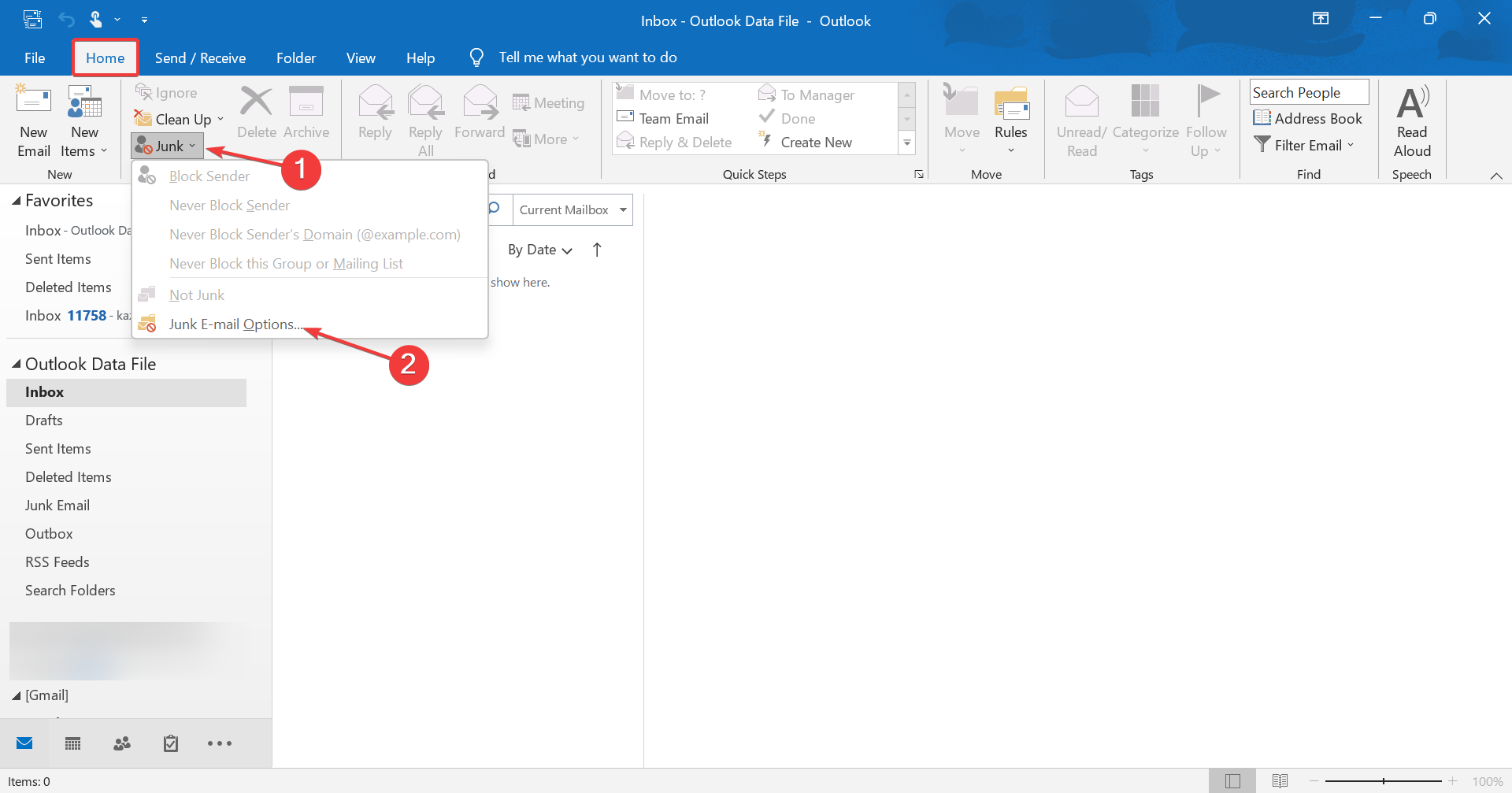Click the Unread/Read button
The width and height of the screenshot is (1512, 793).
coord(1081,121)
